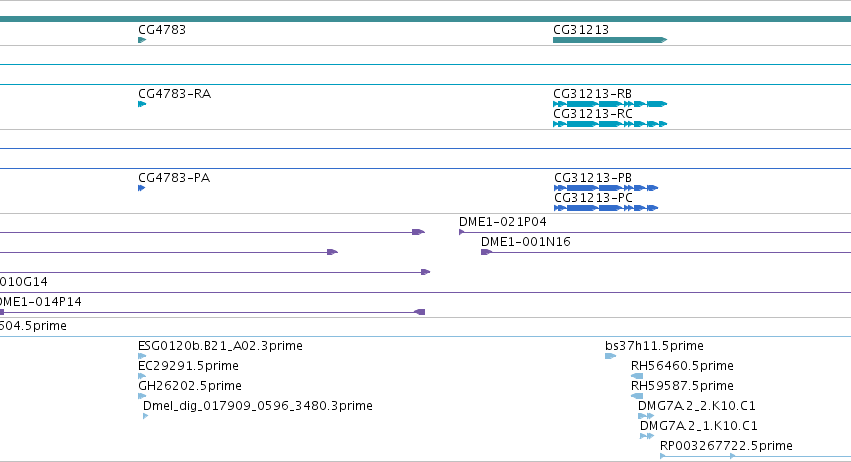This screenshot has width=851, height=462.
Task: Click the DME1-014P14 clone end block
Action: click(x=420, y=312)
